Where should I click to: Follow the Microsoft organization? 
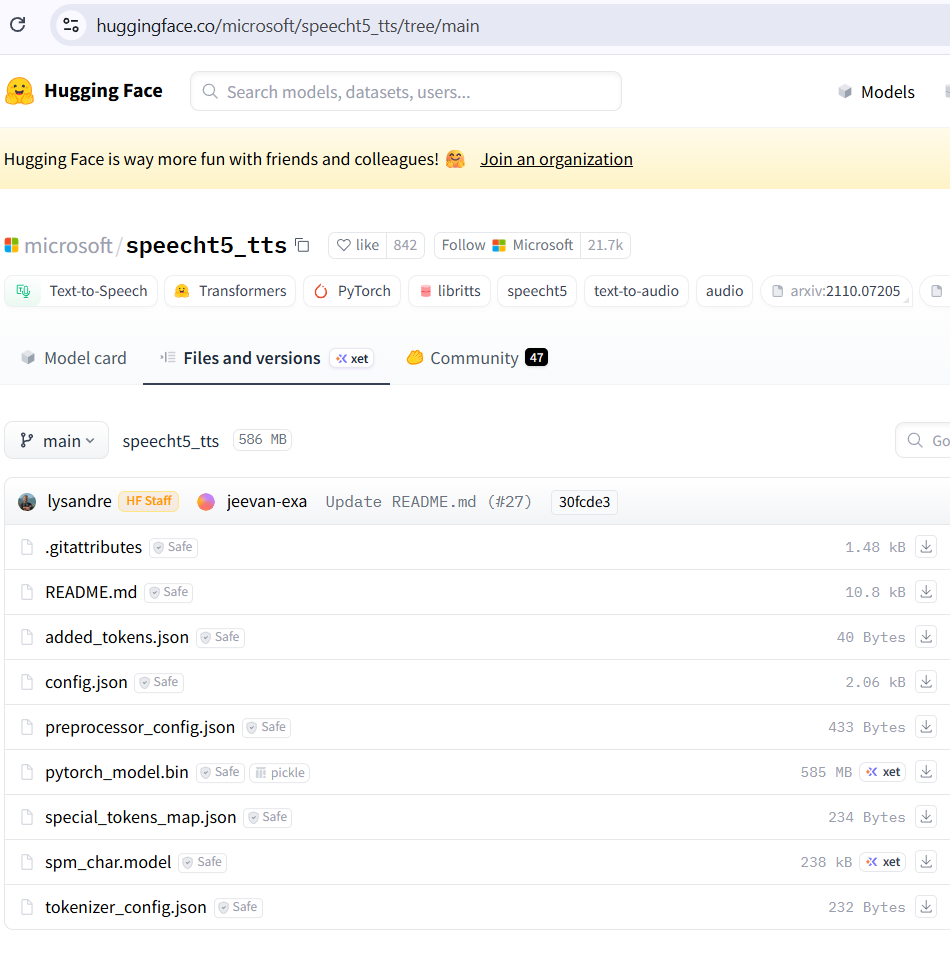click(x=507, y=245)
